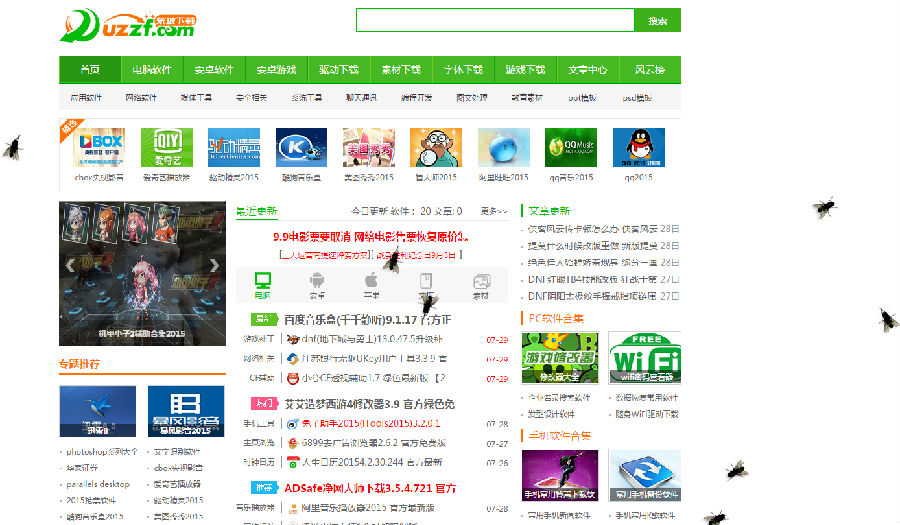Focus the site search input box
The width and height of the screenshot is (900, 525).
click(495, 20)
